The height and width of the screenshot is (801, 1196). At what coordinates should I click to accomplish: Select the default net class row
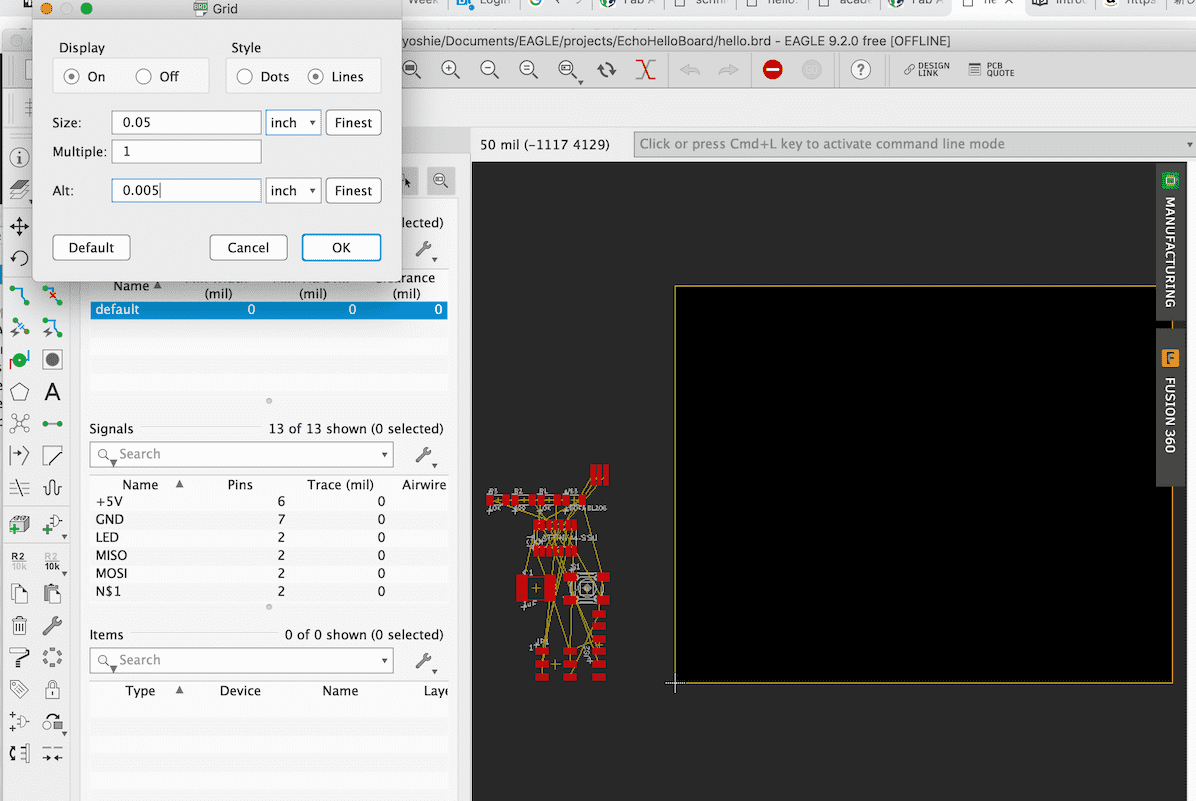(268, 310)
